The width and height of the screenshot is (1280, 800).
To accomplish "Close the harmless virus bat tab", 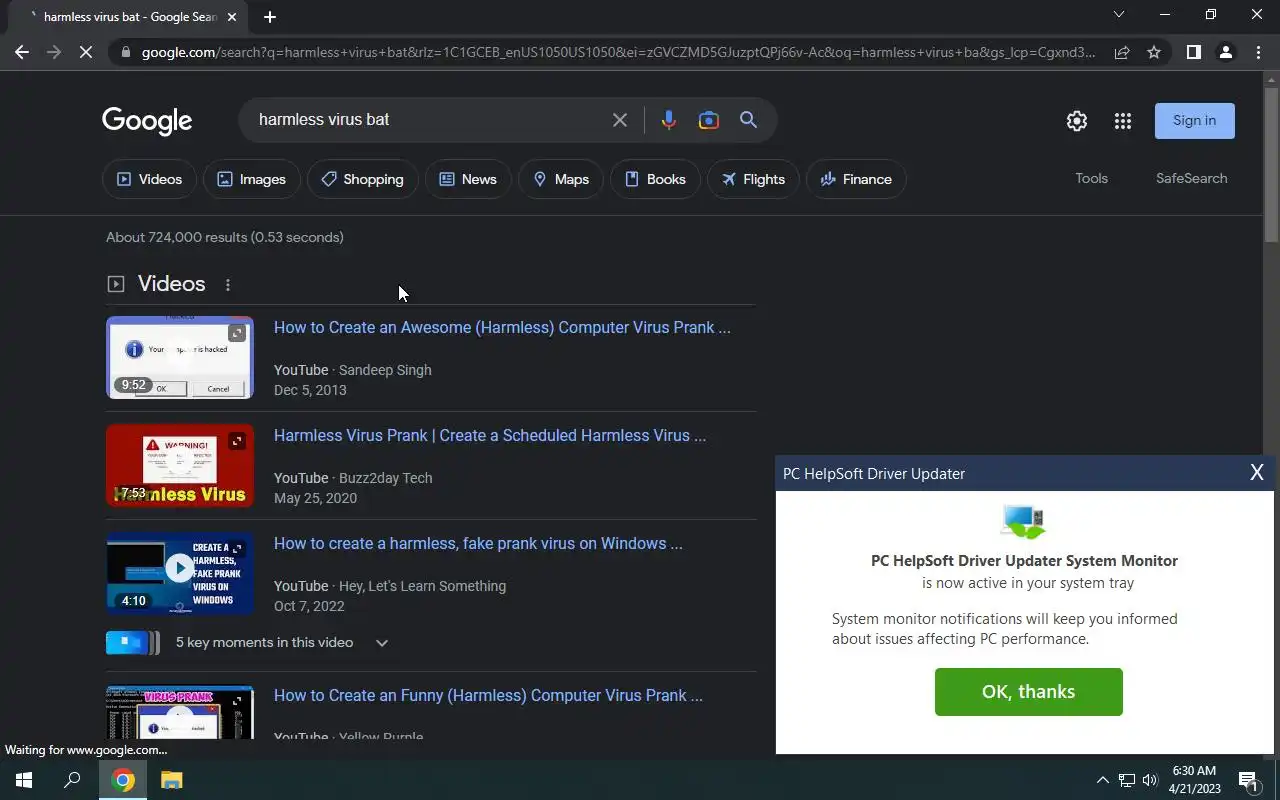I will click(x=232, y=16).
